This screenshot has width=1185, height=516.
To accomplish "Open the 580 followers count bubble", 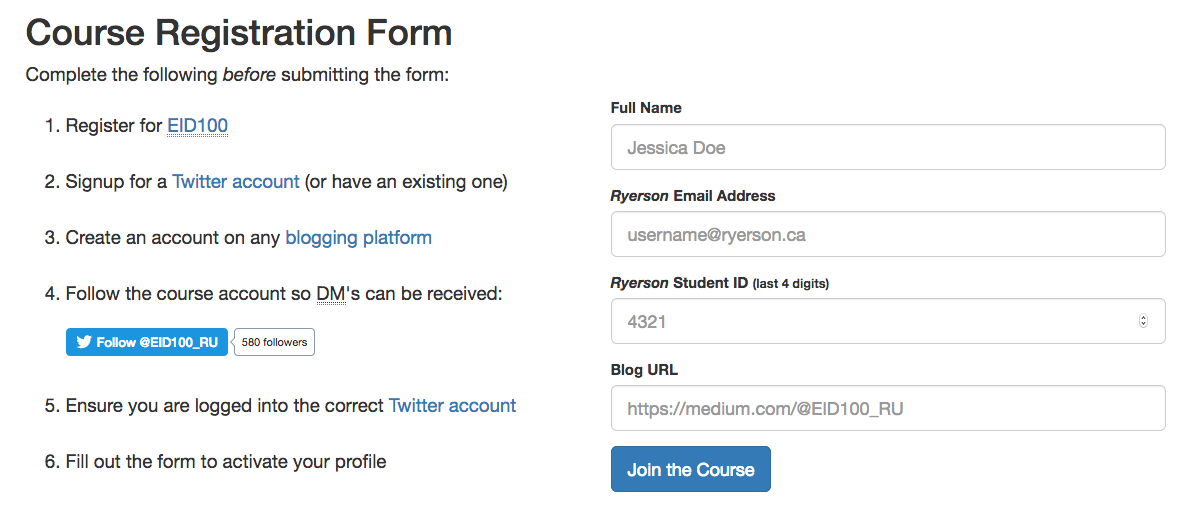I will coord(274,342).
